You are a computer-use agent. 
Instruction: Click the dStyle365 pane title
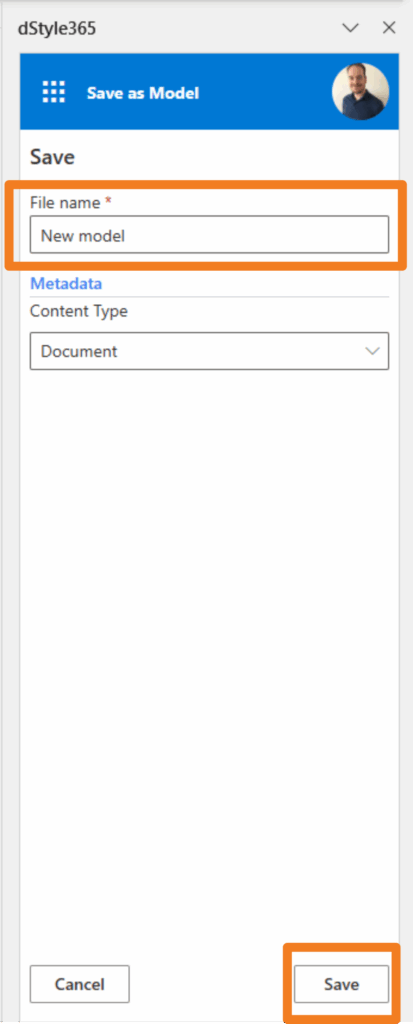57,28
